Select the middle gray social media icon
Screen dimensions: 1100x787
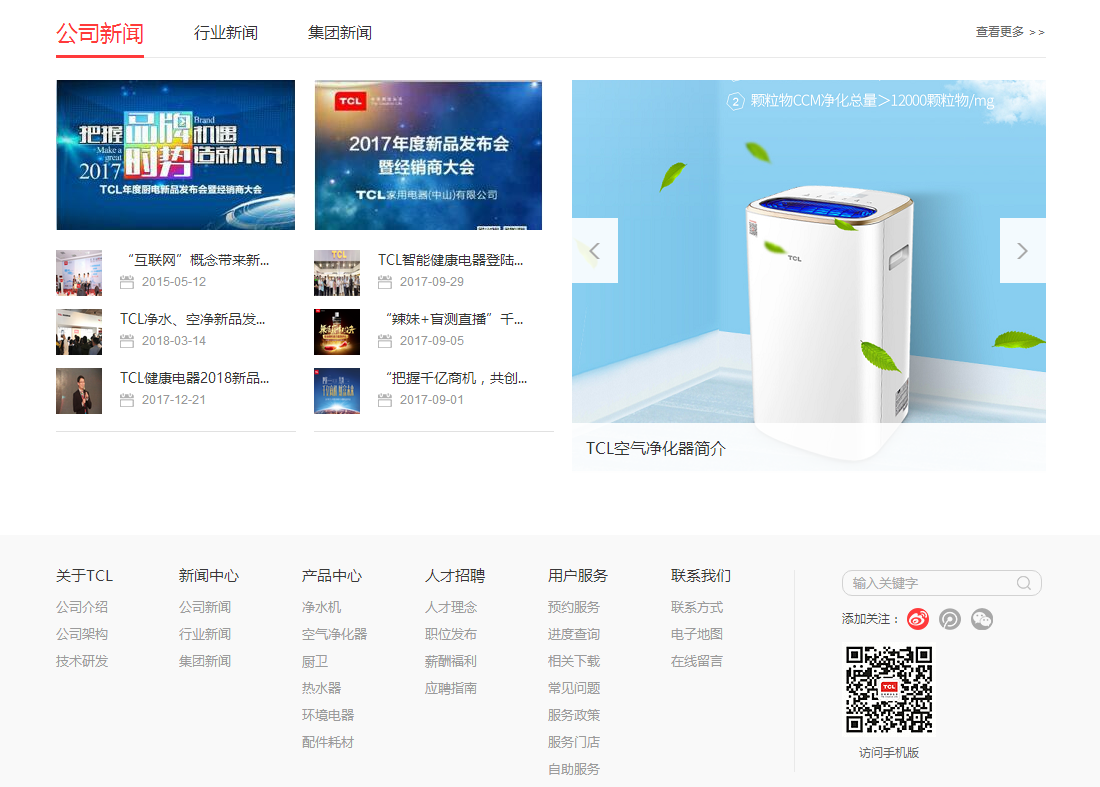[x=949, y=619]
